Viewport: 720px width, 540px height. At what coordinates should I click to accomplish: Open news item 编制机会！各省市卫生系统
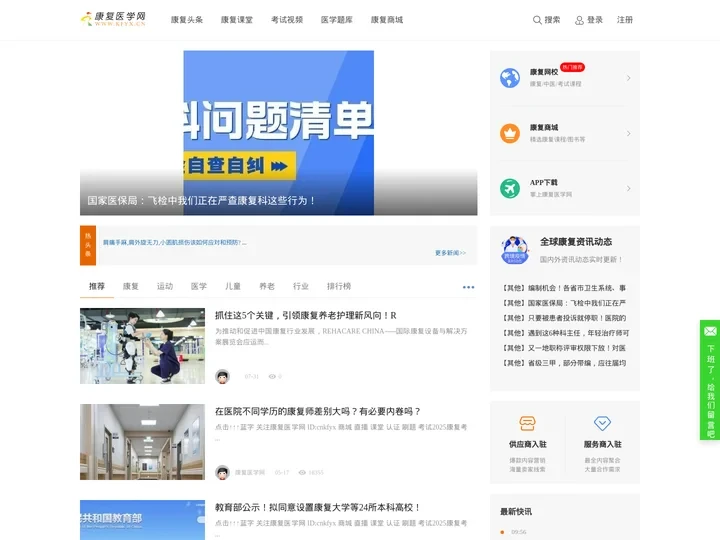(x=564, y=288)
